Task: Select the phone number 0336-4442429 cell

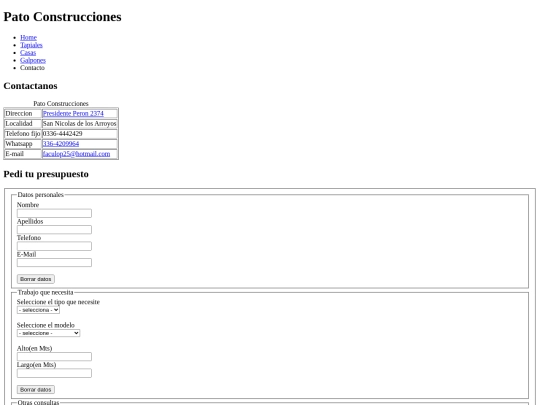Action: [x=80, y=134]
